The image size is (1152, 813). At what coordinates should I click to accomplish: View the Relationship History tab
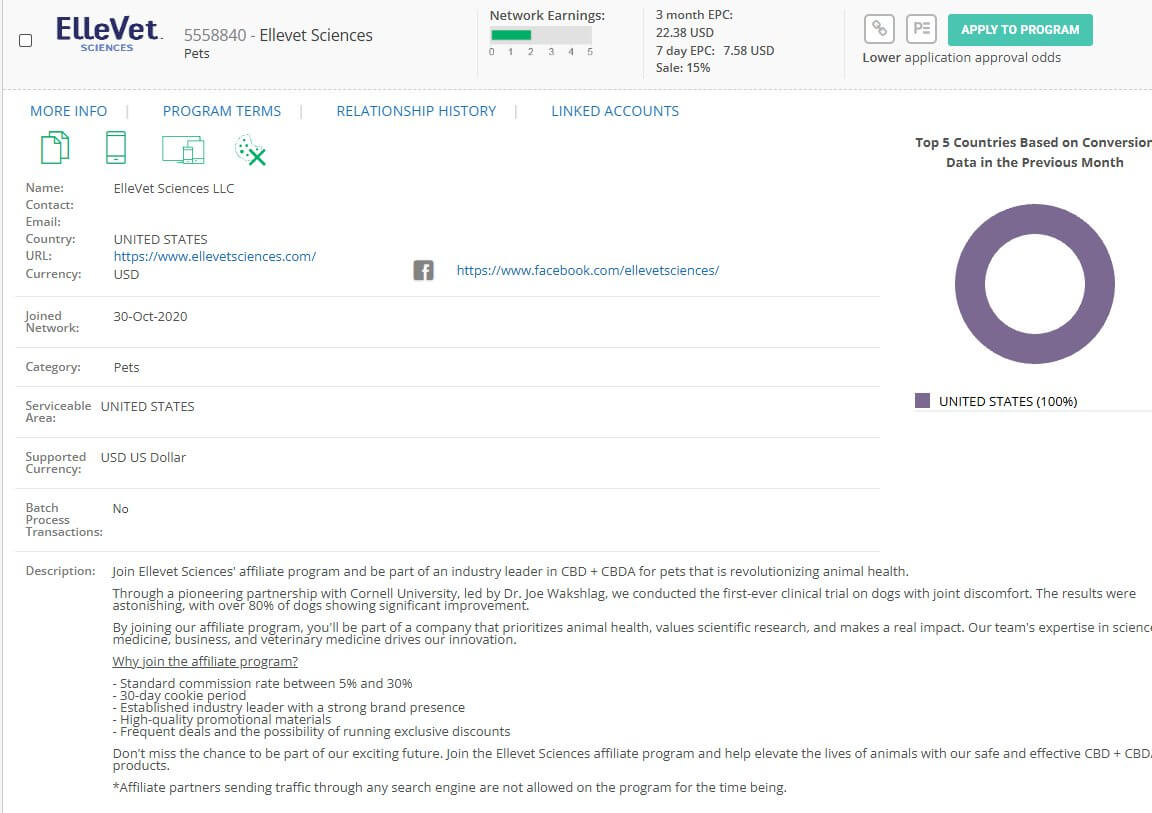click(x=416, y=111)
